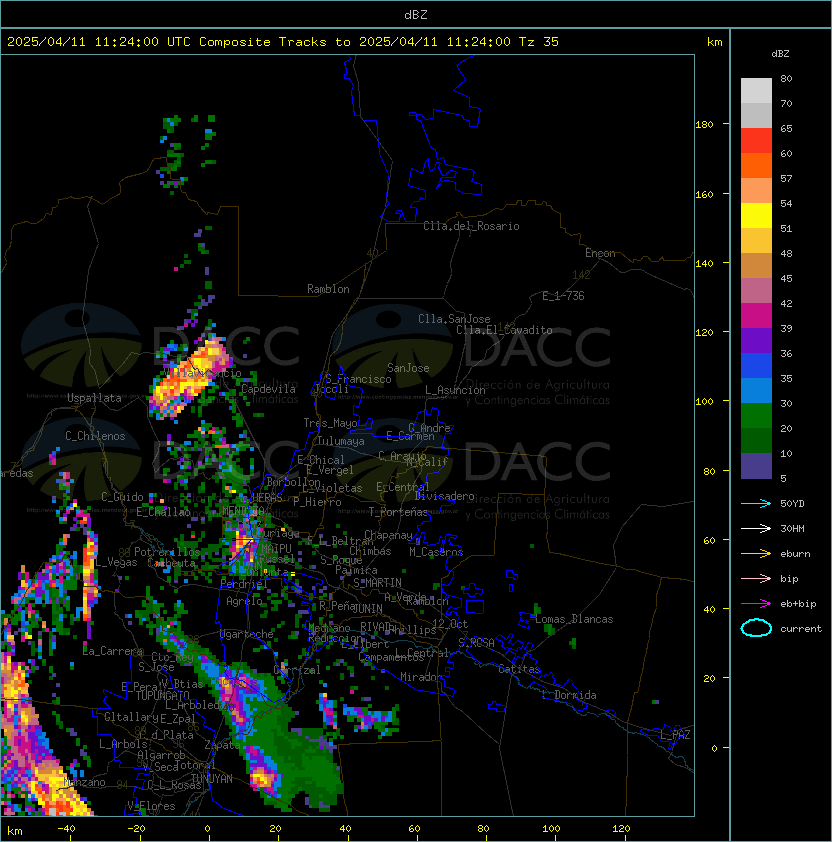
Task: Click the C_Chilenos place label
Action: (x=95, y=436)
